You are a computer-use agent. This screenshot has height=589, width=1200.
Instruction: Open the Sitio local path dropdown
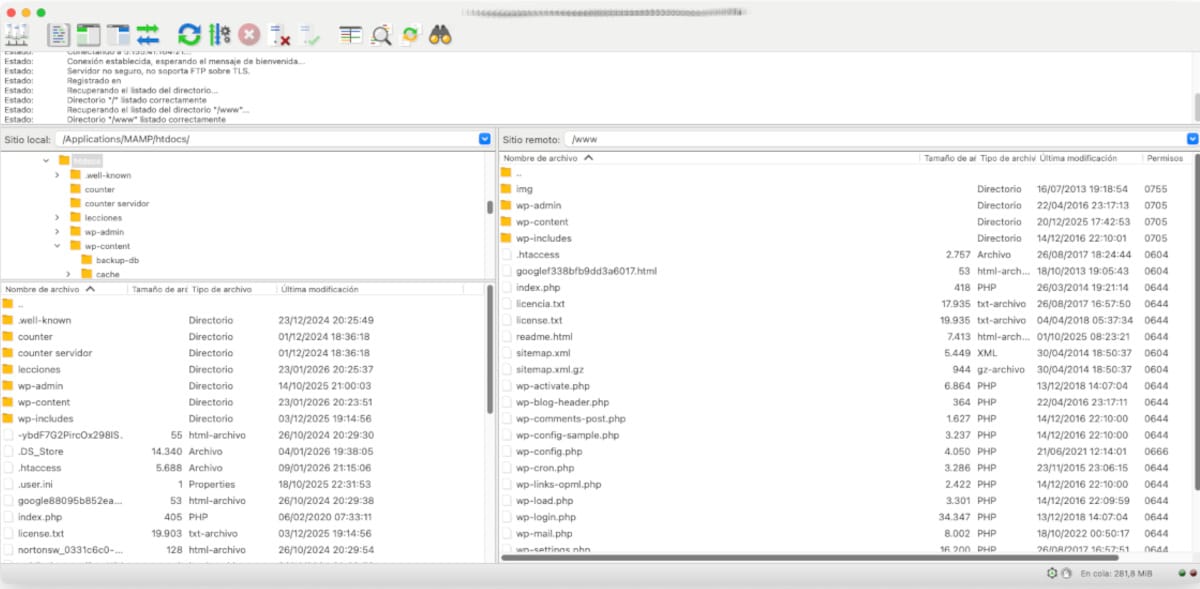[x=485, y=139]
